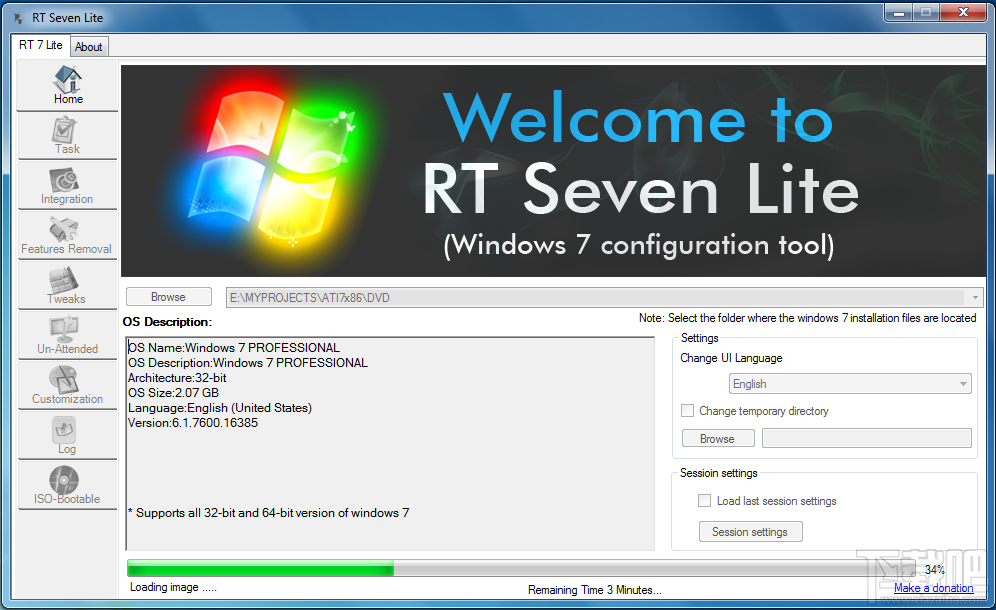Expand the installation path dropdown
This screenshot has width=996, height=610.
pos(973,297)
